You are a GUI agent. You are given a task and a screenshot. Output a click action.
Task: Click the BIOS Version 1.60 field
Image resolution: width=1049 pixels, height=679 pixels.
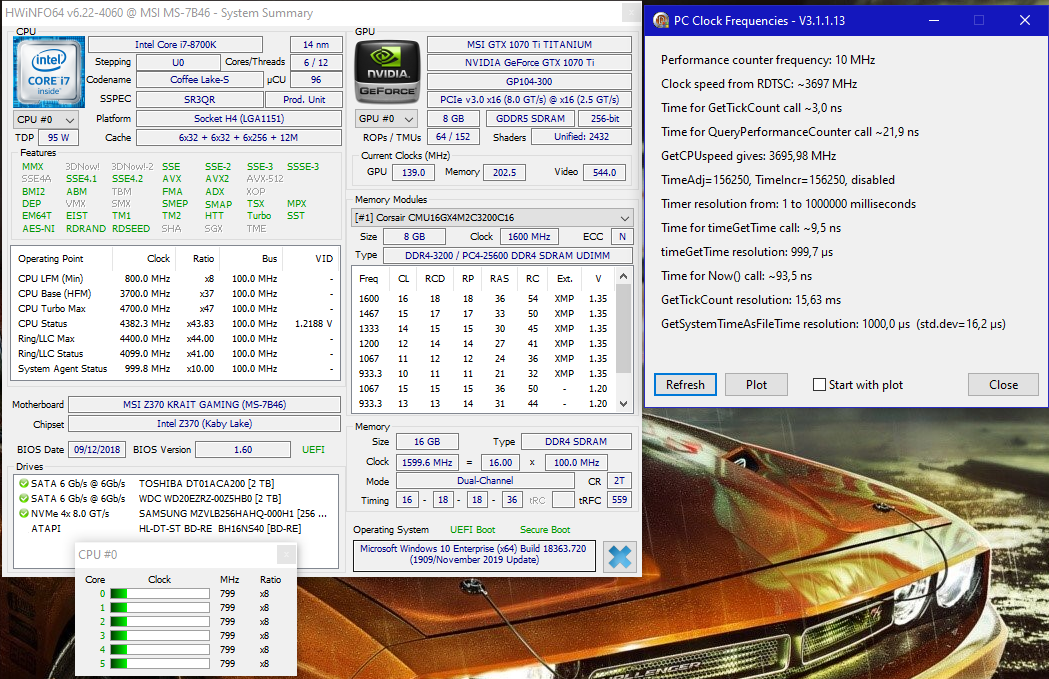(243, 450)
